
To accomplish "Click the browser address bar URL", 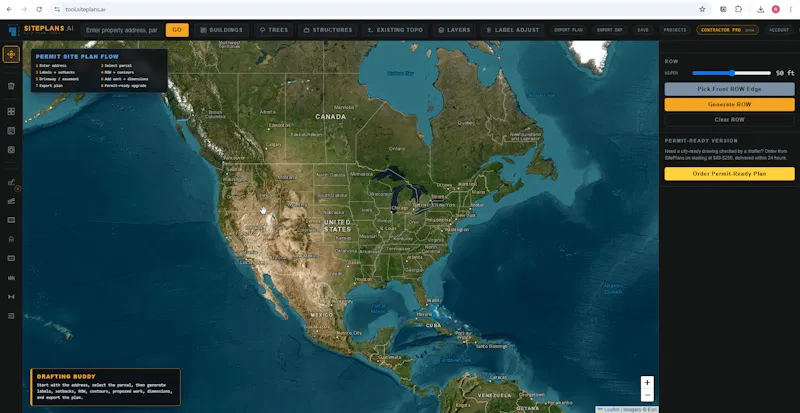I will click(x=85, y=9).
